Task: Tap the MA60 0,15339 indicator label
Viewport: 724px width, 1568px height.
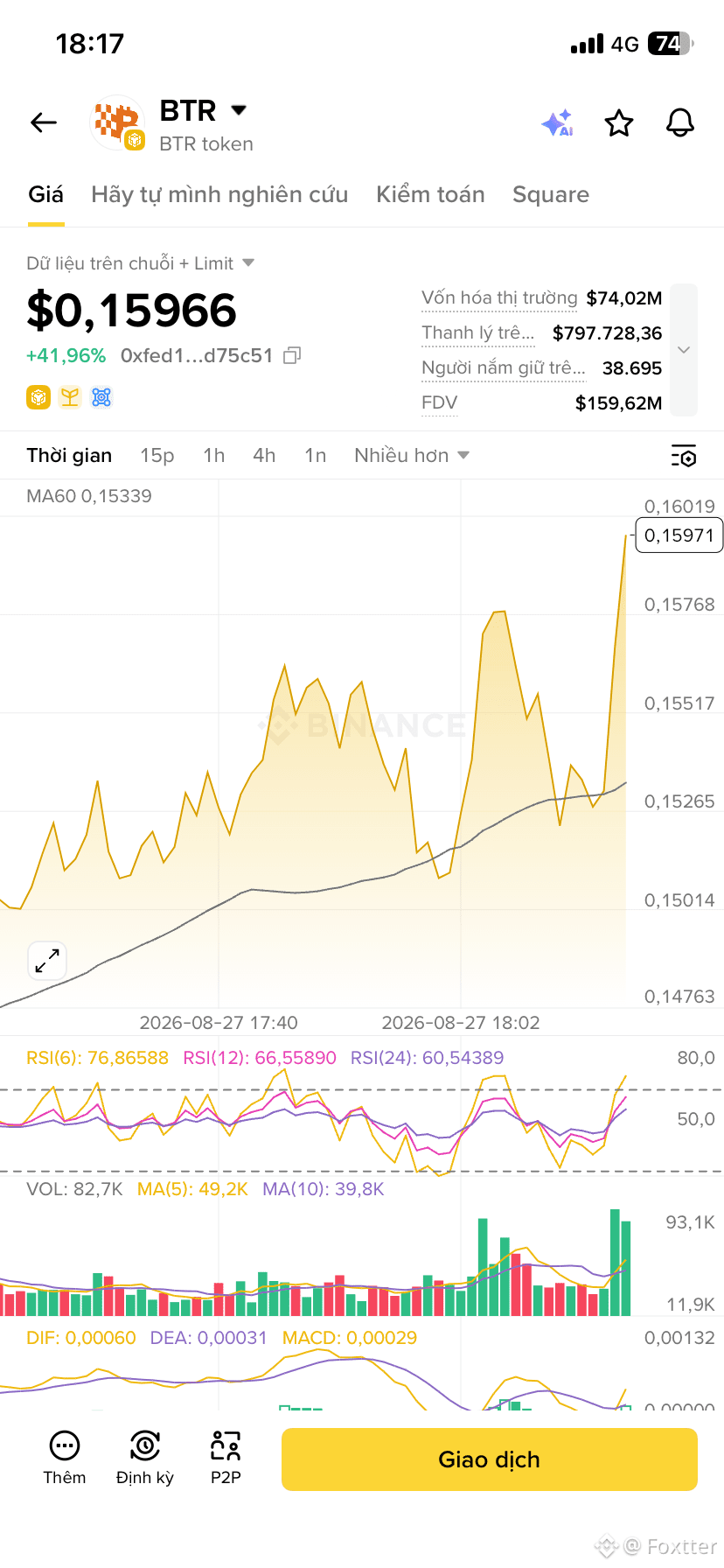Action: pos(89,496)
